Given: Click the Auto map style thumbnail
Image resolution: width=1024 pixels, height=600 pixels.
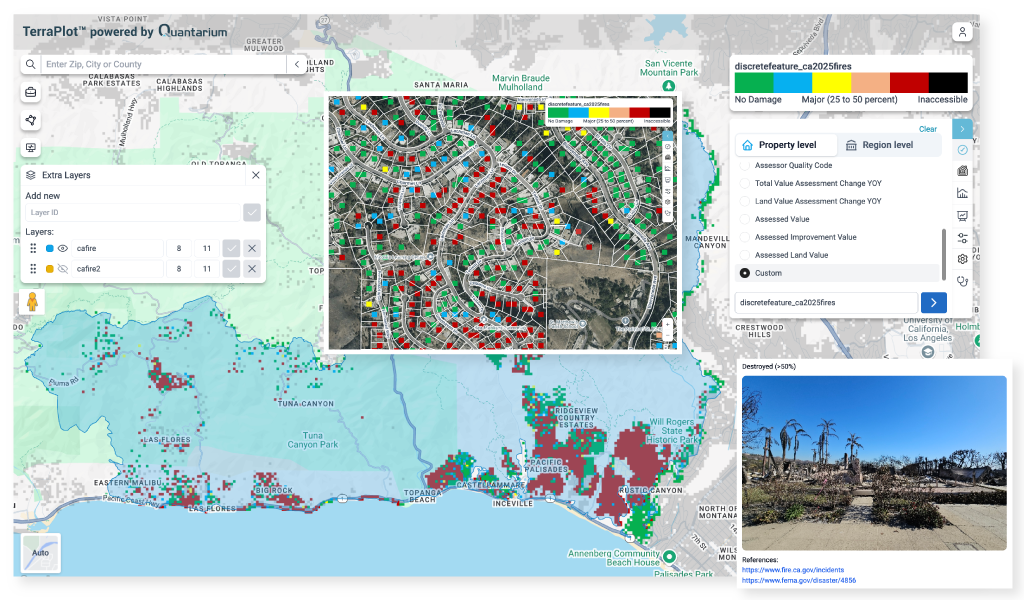Looking at the screenshot, I should pos(40,553).
